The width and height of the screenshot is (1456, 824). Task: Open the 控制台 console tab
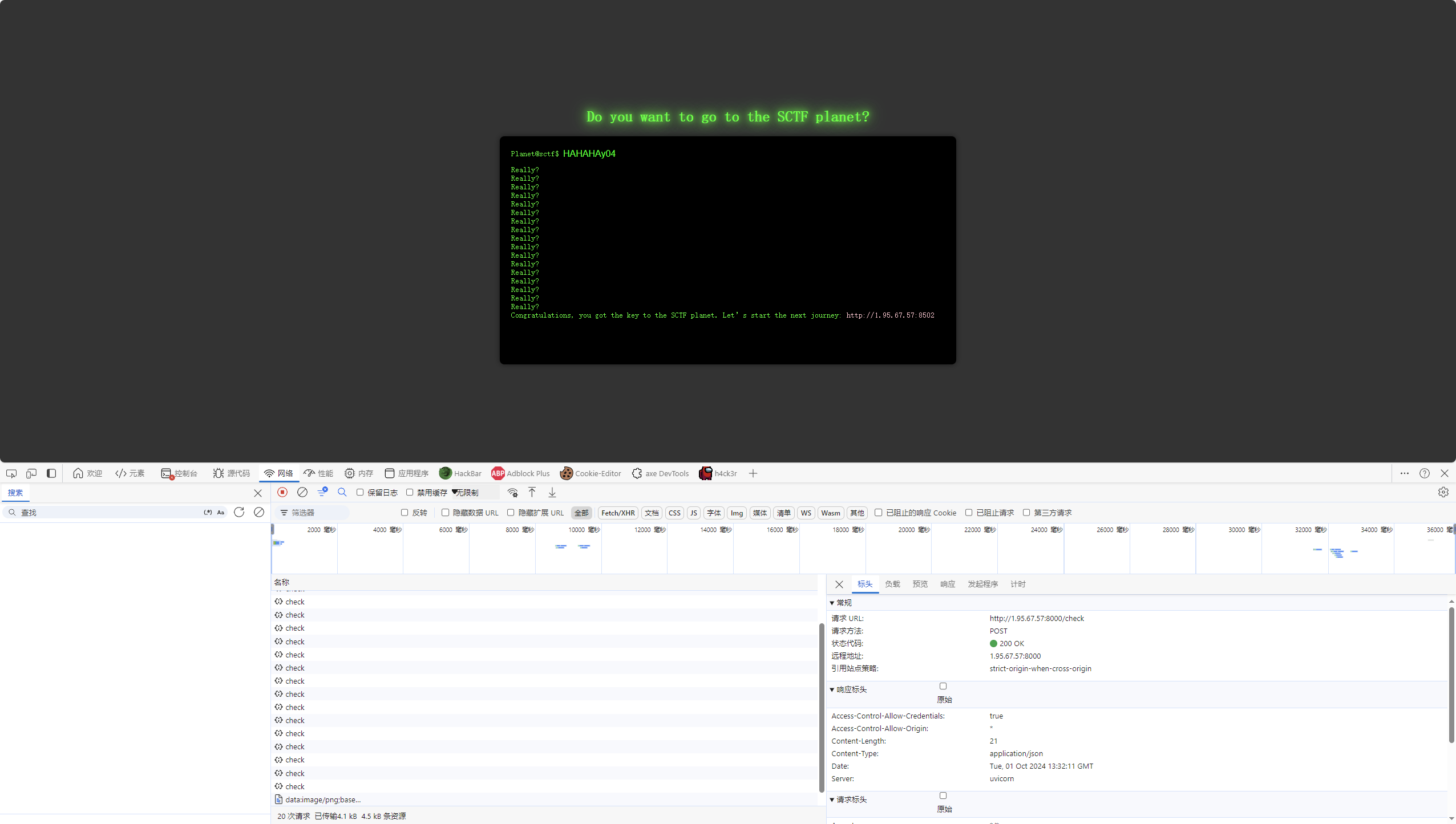[179, 473]
